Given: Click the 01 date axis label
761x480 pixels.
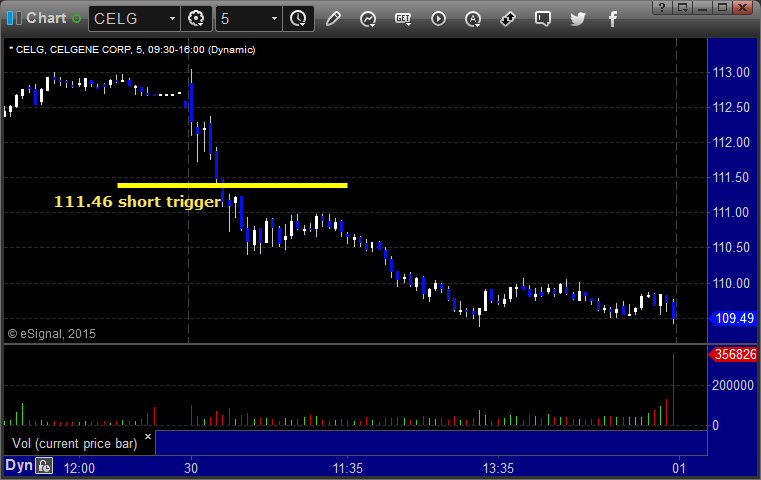Looking at the screenshot, I should tap(679, 468).
